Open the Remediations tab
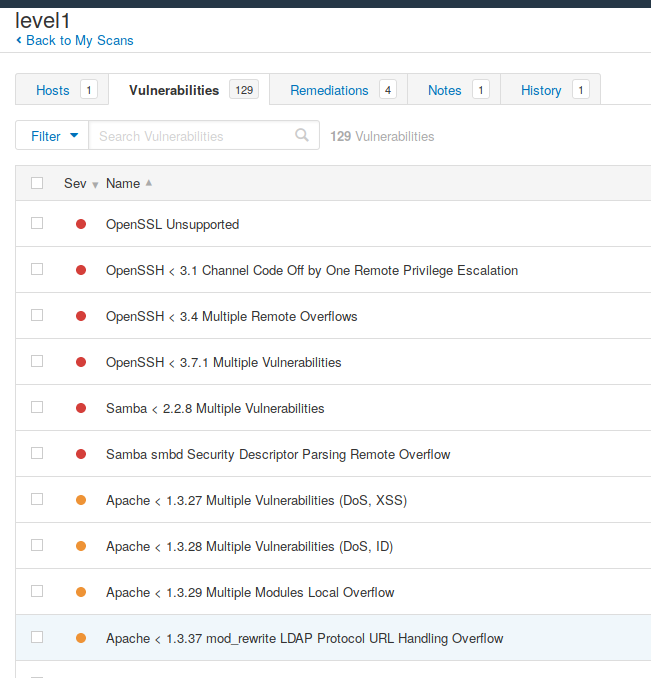This screenshot has width=651, height=678. coord(338,90)
